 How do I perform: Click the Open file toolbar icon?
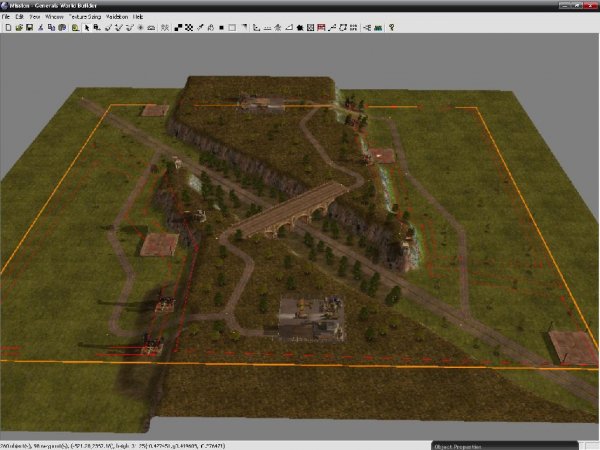coord(17,27)
